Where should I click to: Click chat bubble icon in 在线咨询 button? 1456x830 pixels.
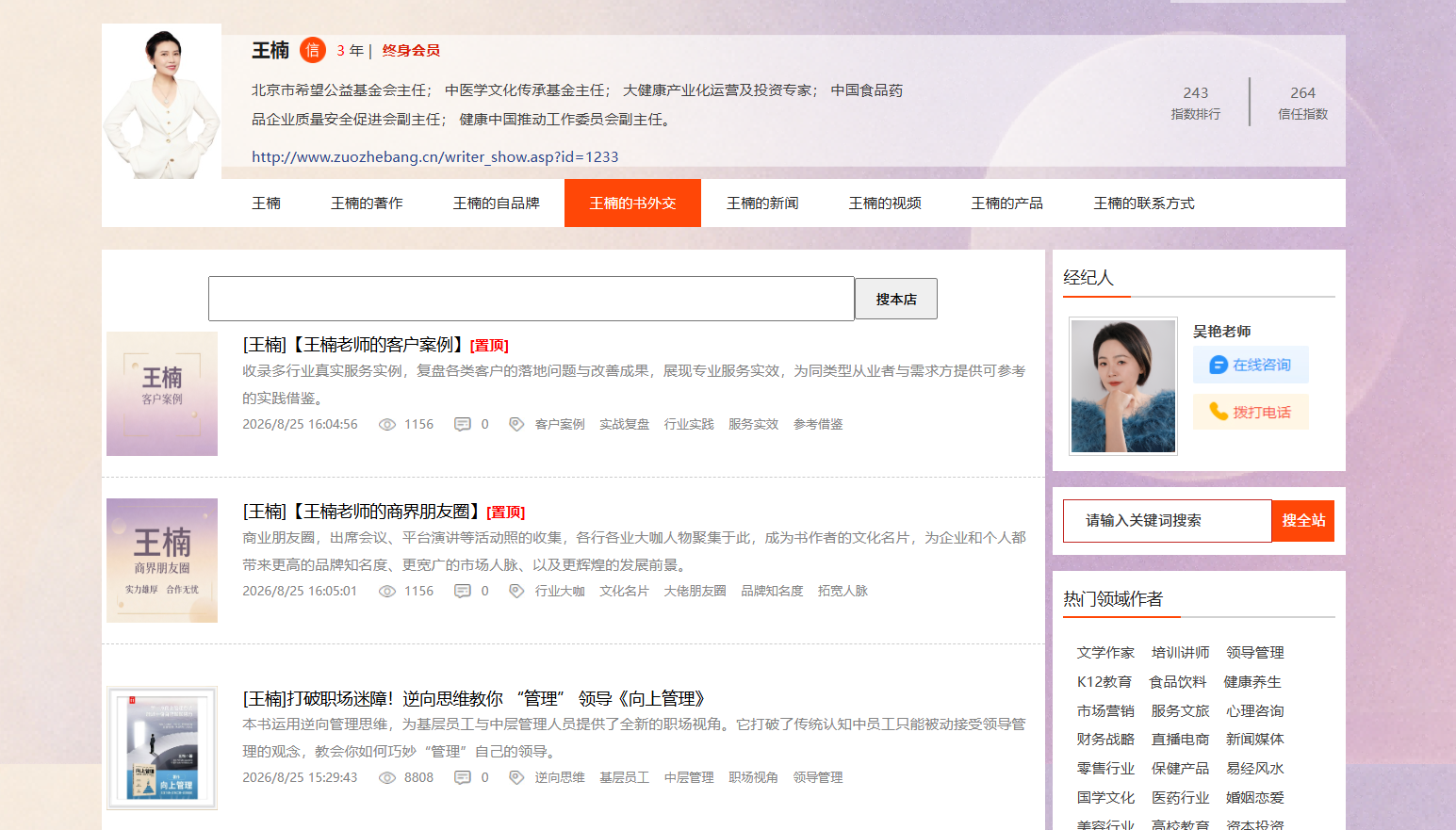click(x=1219, y=365)
